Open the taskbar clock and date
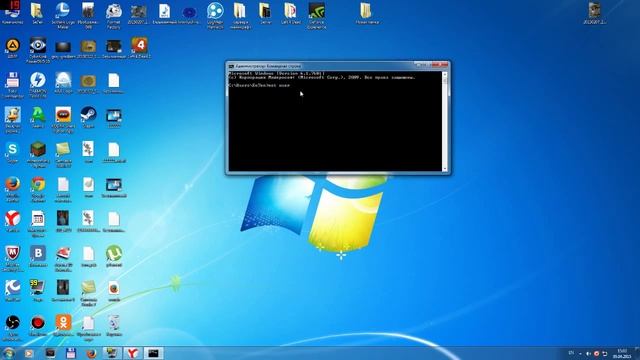Screen dimensions: 640x360 pyautogui.click(x=622, y=353)
